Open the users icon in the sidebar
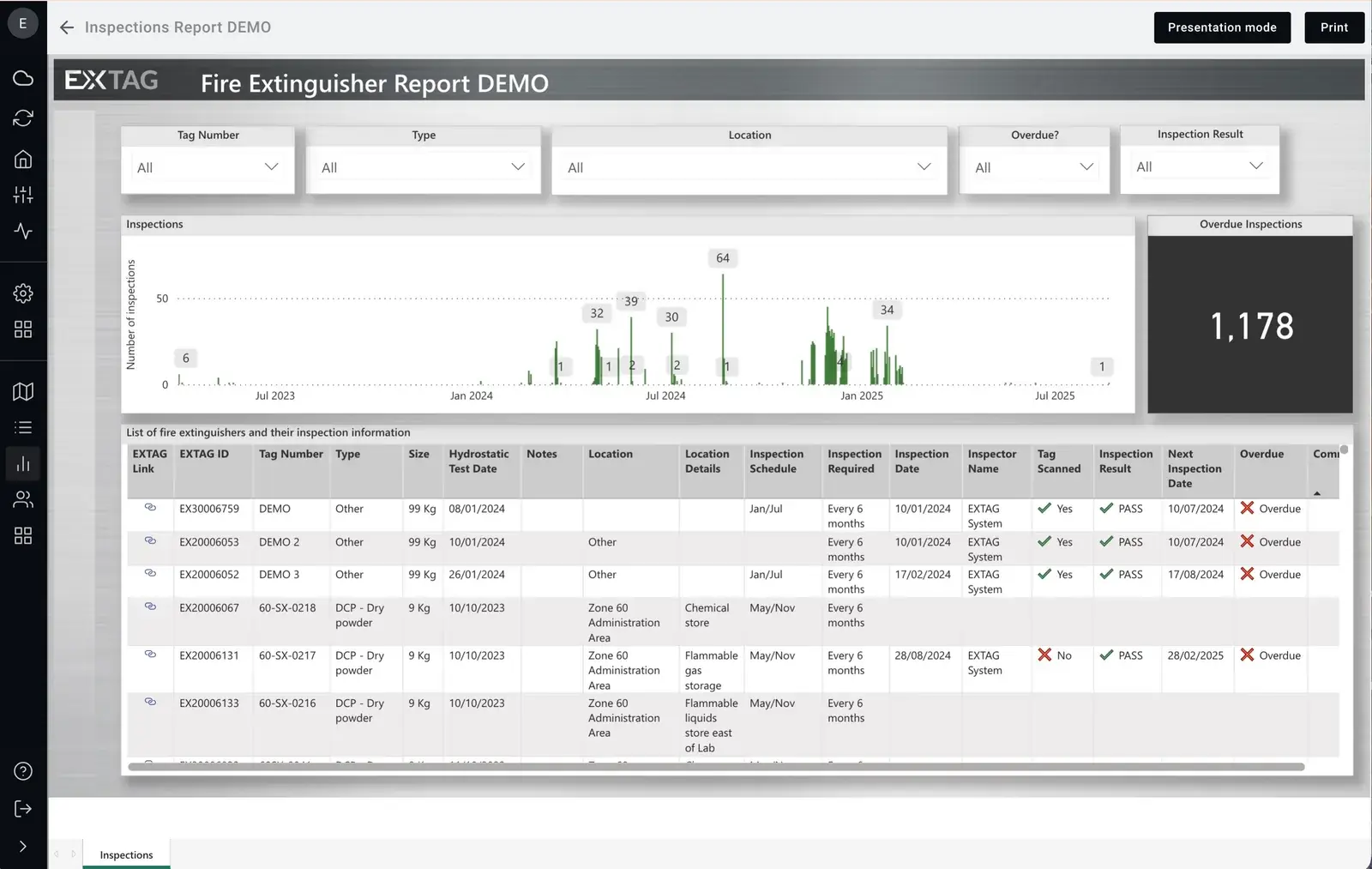The image size is (1372, 869). click(23, 499)
